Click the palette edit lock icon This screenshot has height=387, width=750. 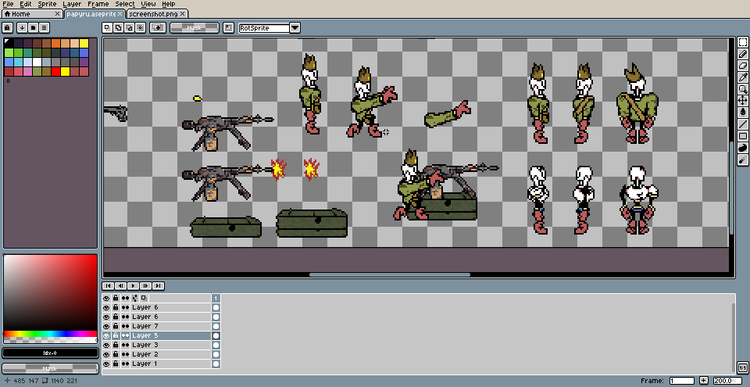pos(8,28)
